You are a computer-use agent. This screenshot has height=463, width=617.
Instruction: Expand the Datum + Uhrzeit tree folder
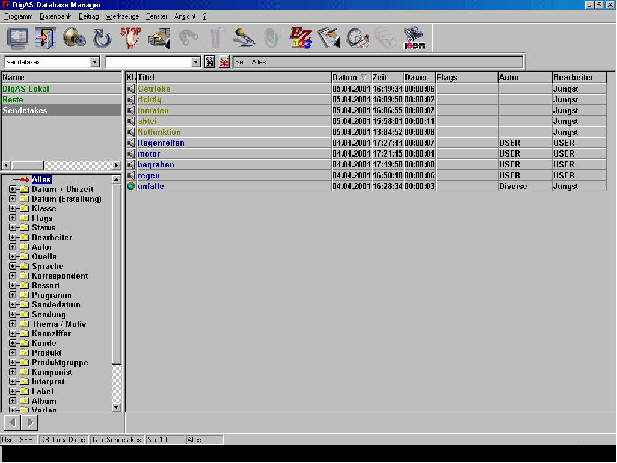pyautogui.click(x=12, y=189)
